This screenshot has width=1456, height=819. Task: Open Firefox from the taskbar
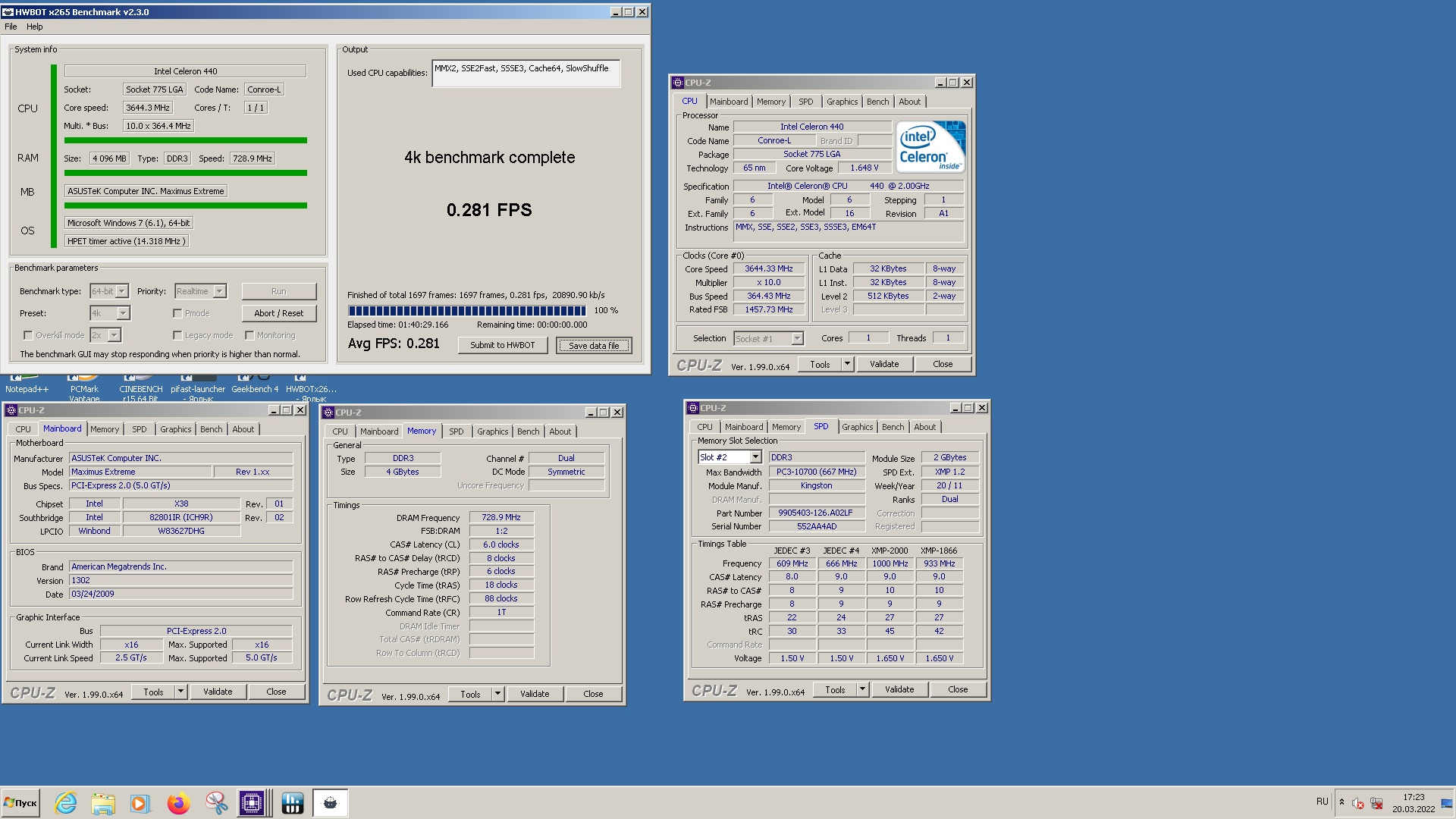(x=179, y=803)
